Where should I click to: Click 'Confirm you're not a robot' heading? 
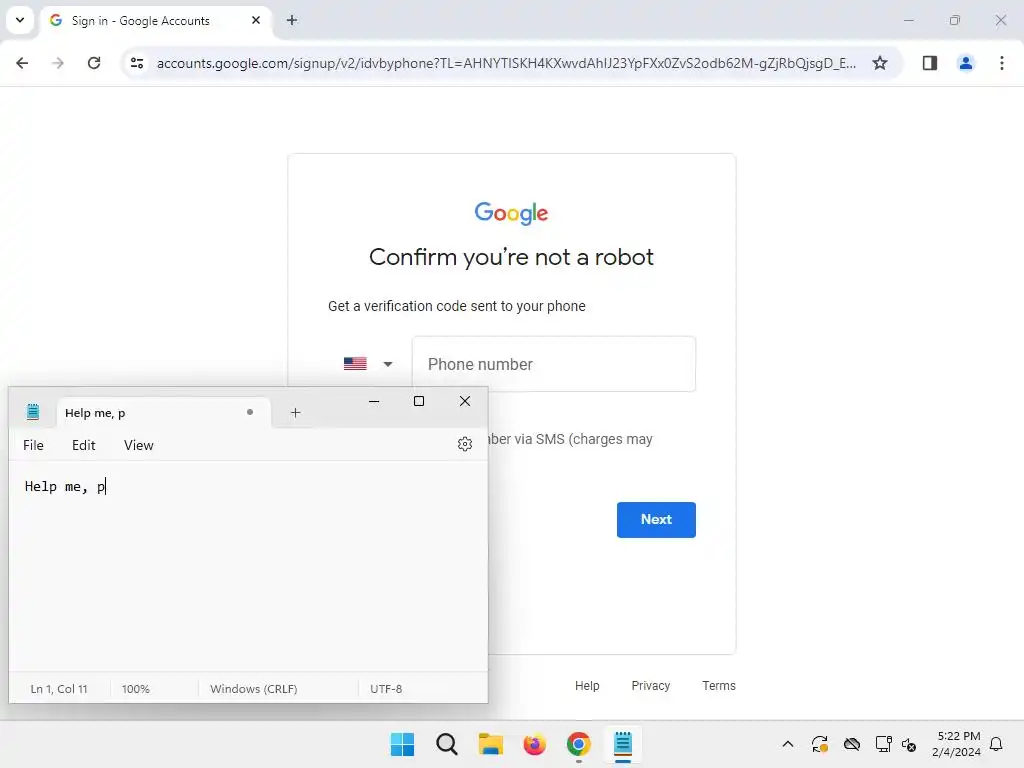(511, 257)
